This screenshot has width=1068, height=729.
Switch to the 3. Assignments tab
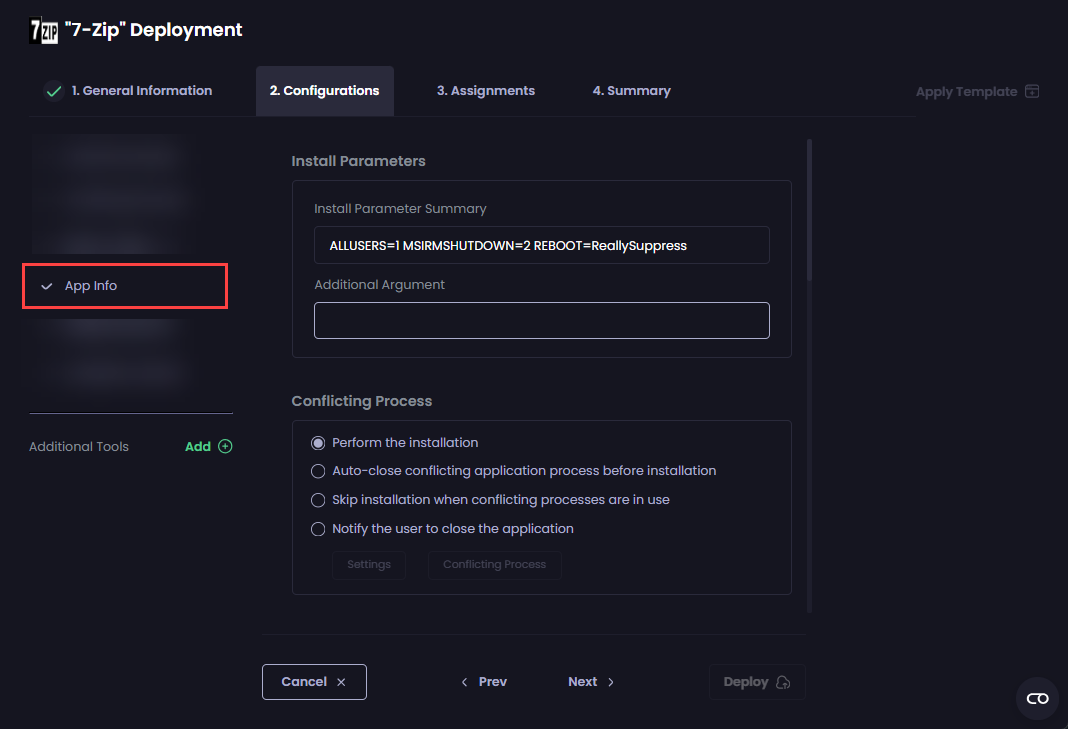[485, 91]
